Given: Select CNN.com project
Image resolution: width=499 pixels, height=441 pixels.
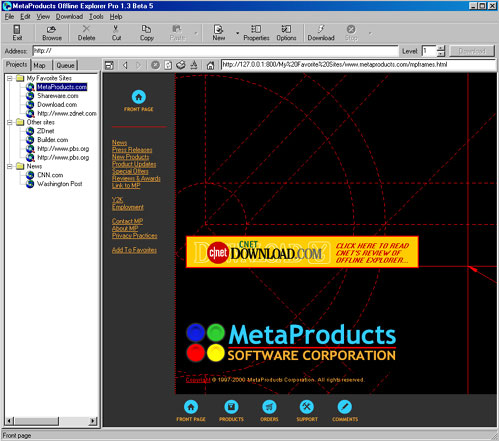Looking at the screenshot, I should point(50,175).
